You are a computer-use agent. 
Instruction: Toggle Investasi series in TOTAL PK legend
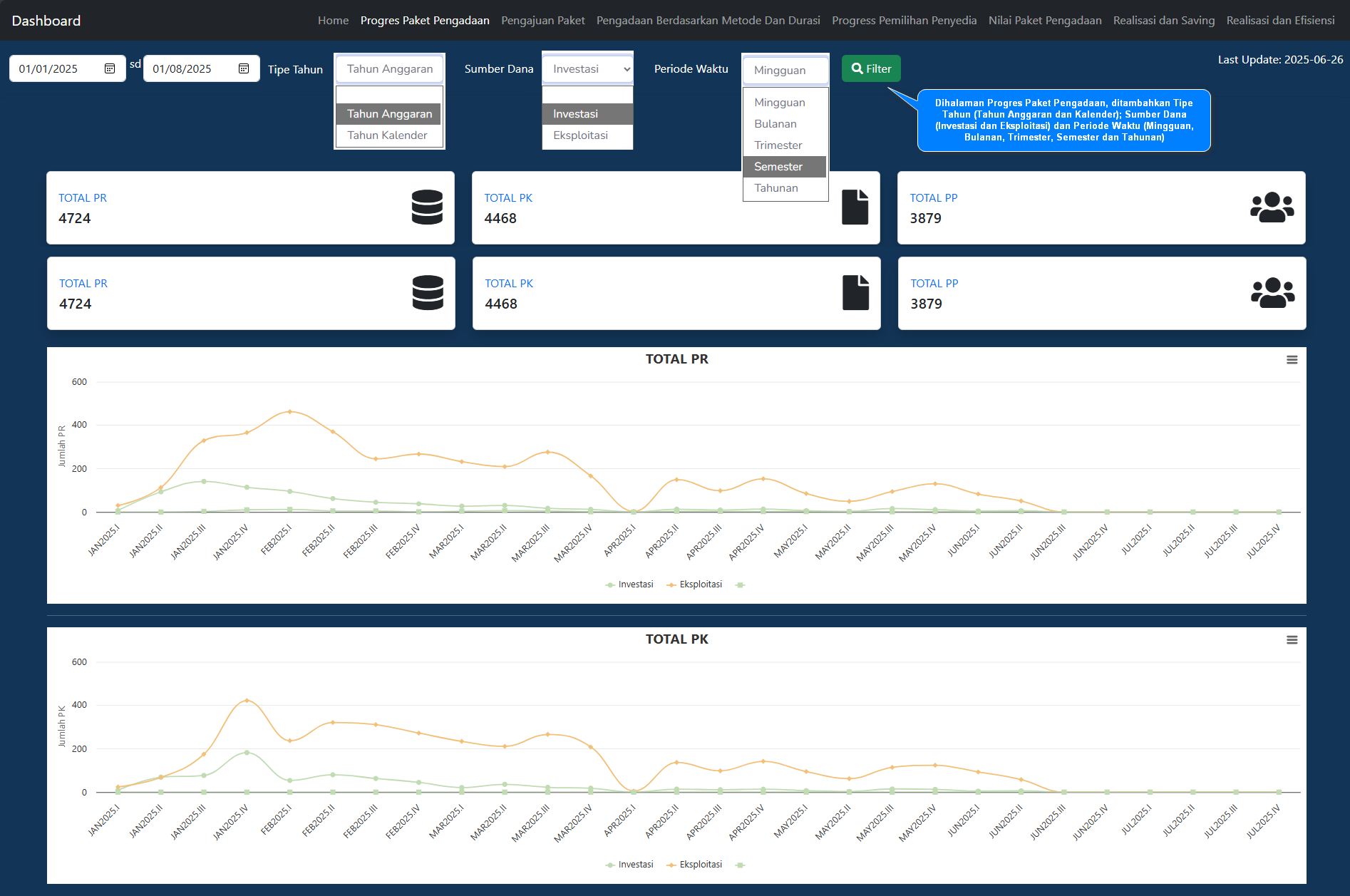pyautogui.click(x=629, y=865)
